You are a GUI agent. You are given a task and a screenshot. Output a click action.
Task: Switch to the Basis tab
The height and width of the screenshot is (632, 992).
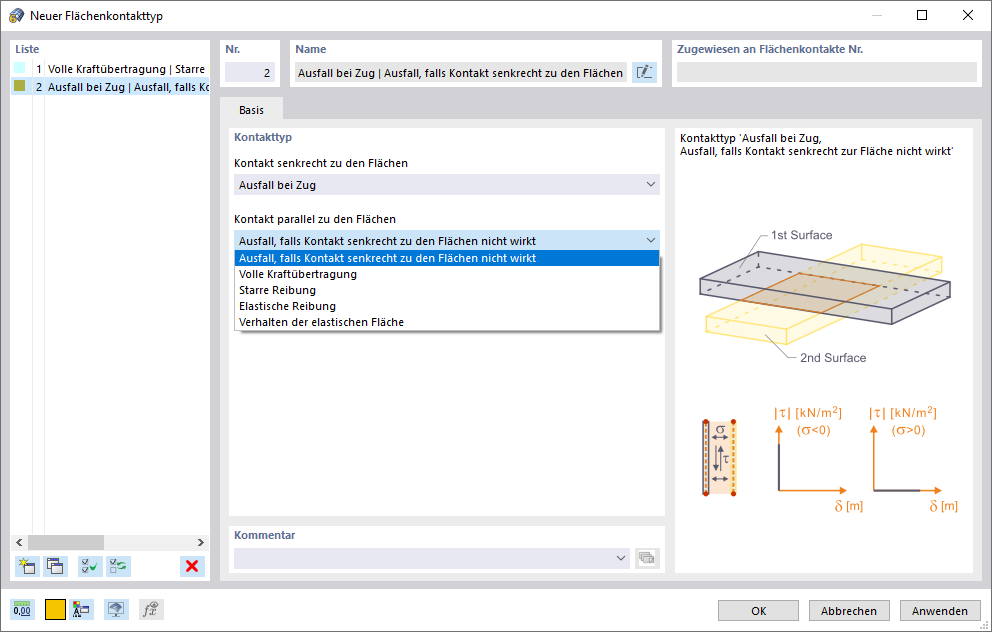(251, 109)
